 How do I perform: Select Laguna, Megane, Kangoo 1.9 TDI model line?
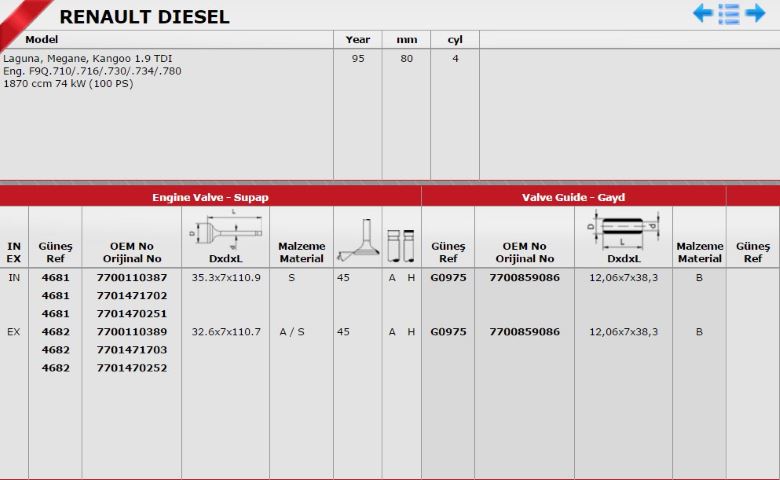pos(88,58)
